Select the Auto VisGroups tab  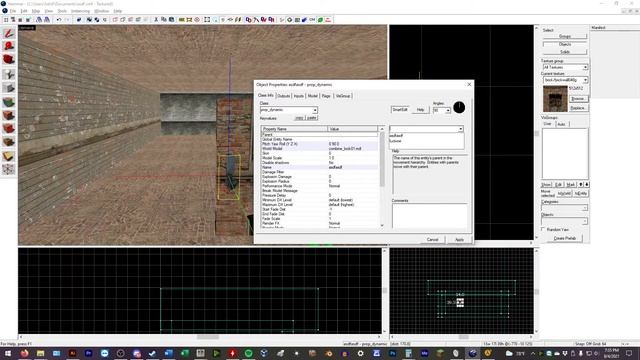[x=562, y=124]
